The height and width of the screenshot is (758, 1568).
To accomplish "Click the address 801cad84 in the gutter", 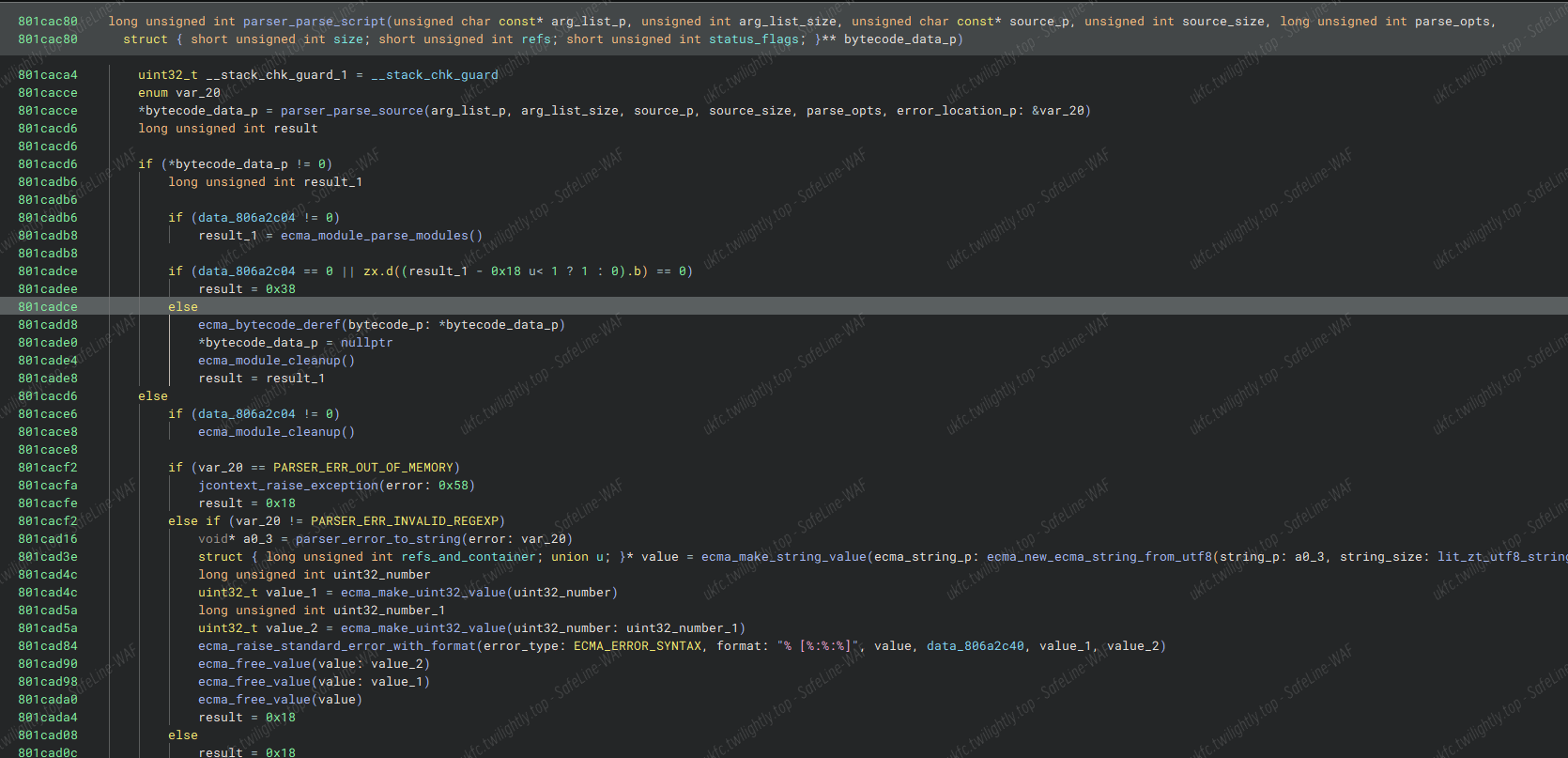I will point(48,646).
